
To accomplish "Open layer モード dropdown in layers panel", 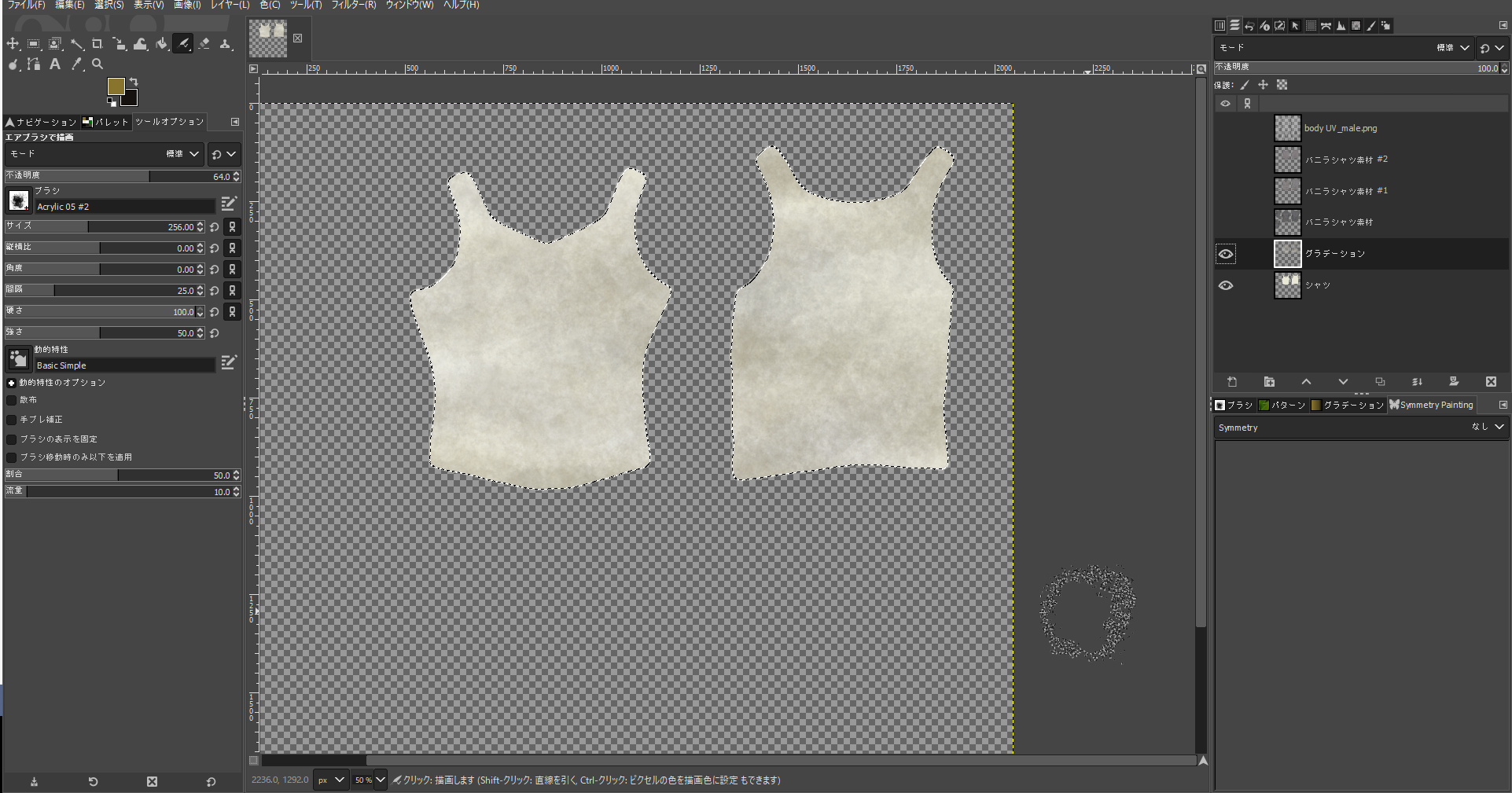I will (1343, 48).
